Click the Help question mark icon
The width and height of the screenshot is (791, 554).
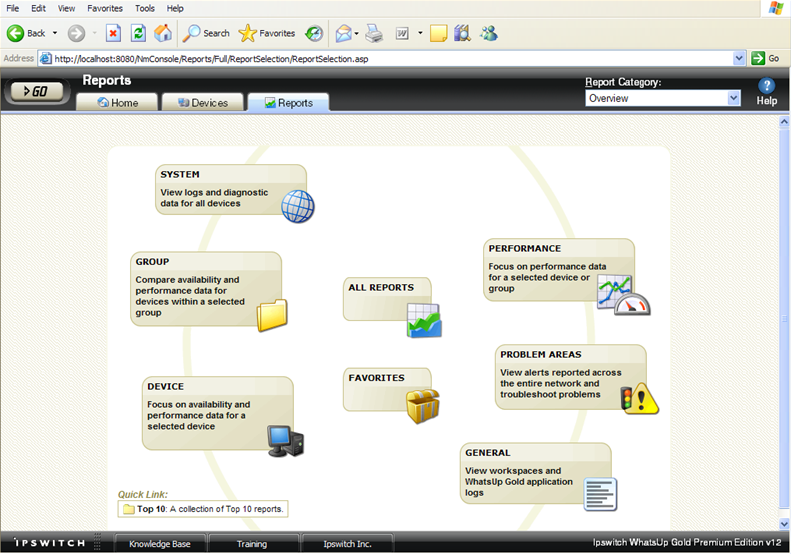coord(766,87)
